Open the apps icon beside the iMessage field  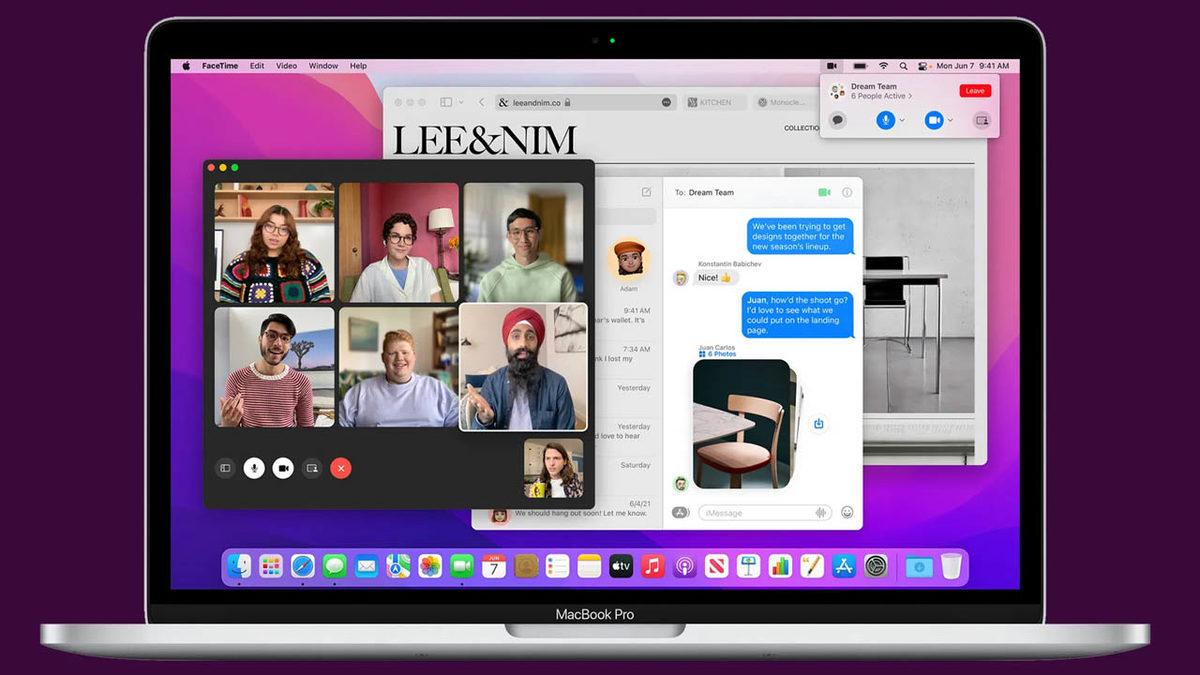coord(680,512)
